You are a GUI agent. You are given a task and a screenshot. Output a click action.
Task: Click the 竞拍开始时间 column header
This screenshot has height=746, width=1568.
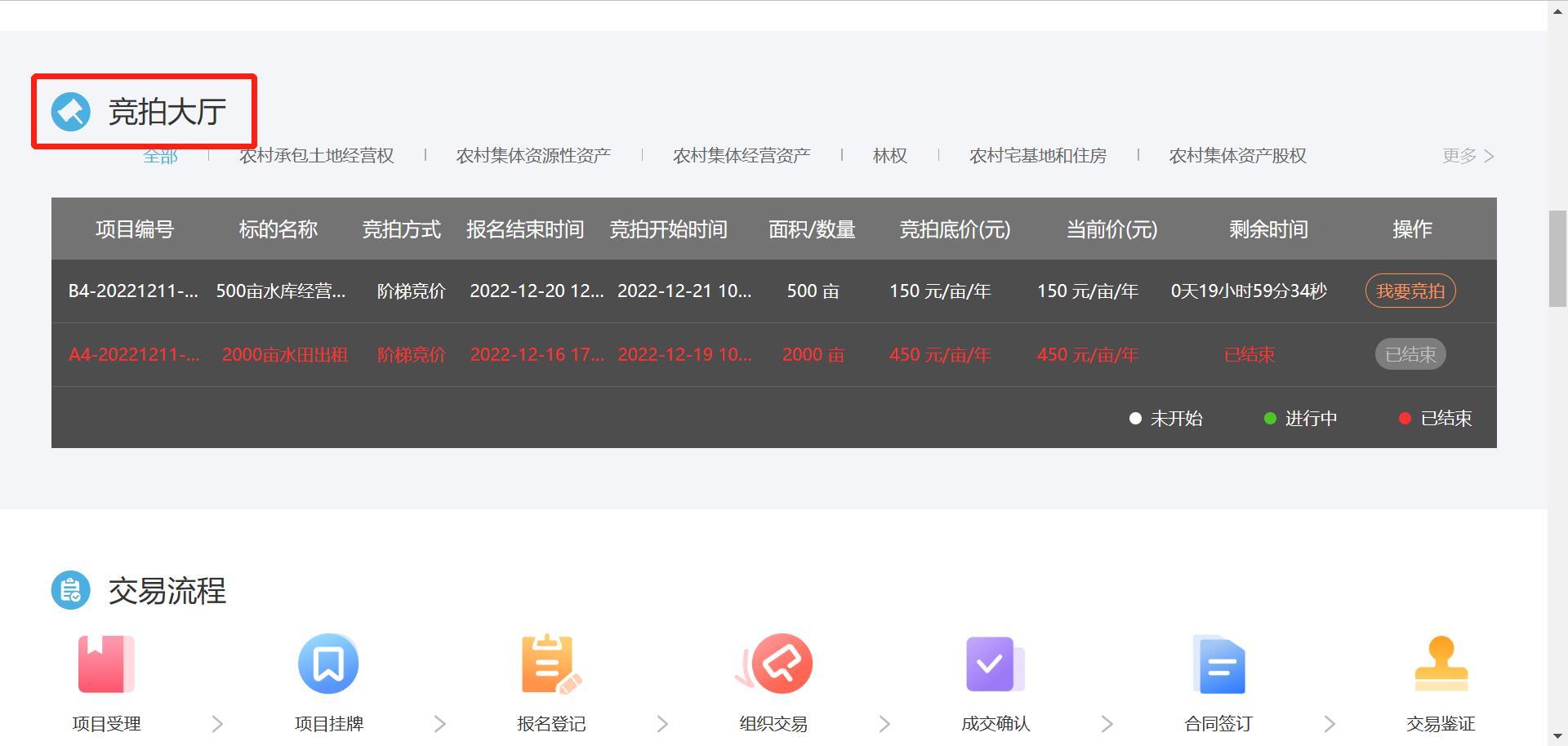tap(668, 229)
